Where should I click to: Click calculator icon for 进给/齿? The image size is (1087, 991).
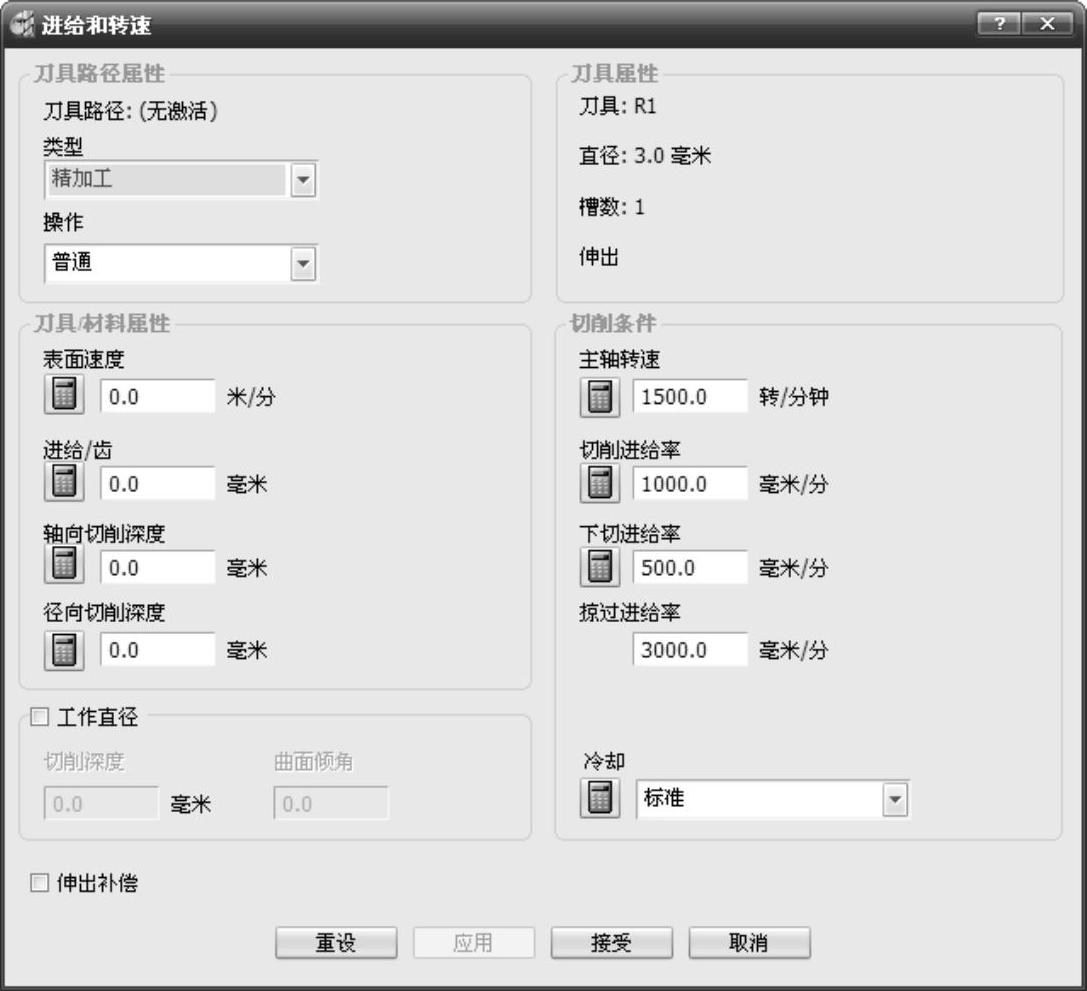pyautogui.click(x=64, y=482)
